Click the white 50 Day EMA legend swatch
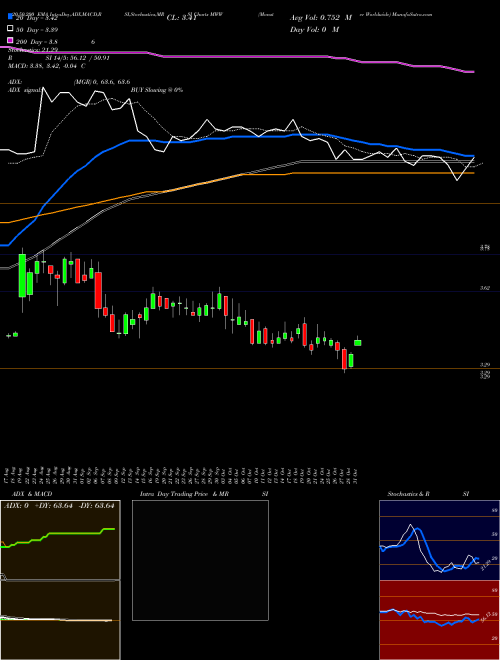This screenshot has height=660, width=500. [x=11, y=29]
